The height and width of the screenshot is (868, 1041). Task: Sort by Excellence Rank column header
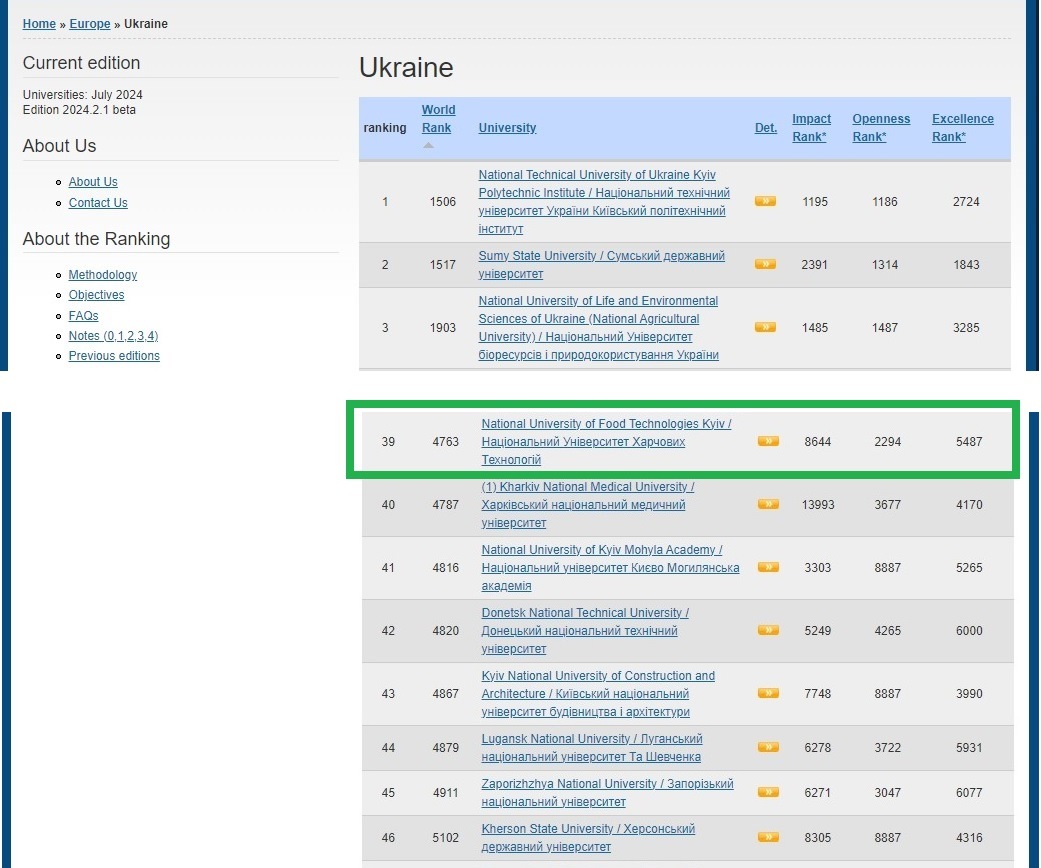click(x=962, y=127)
